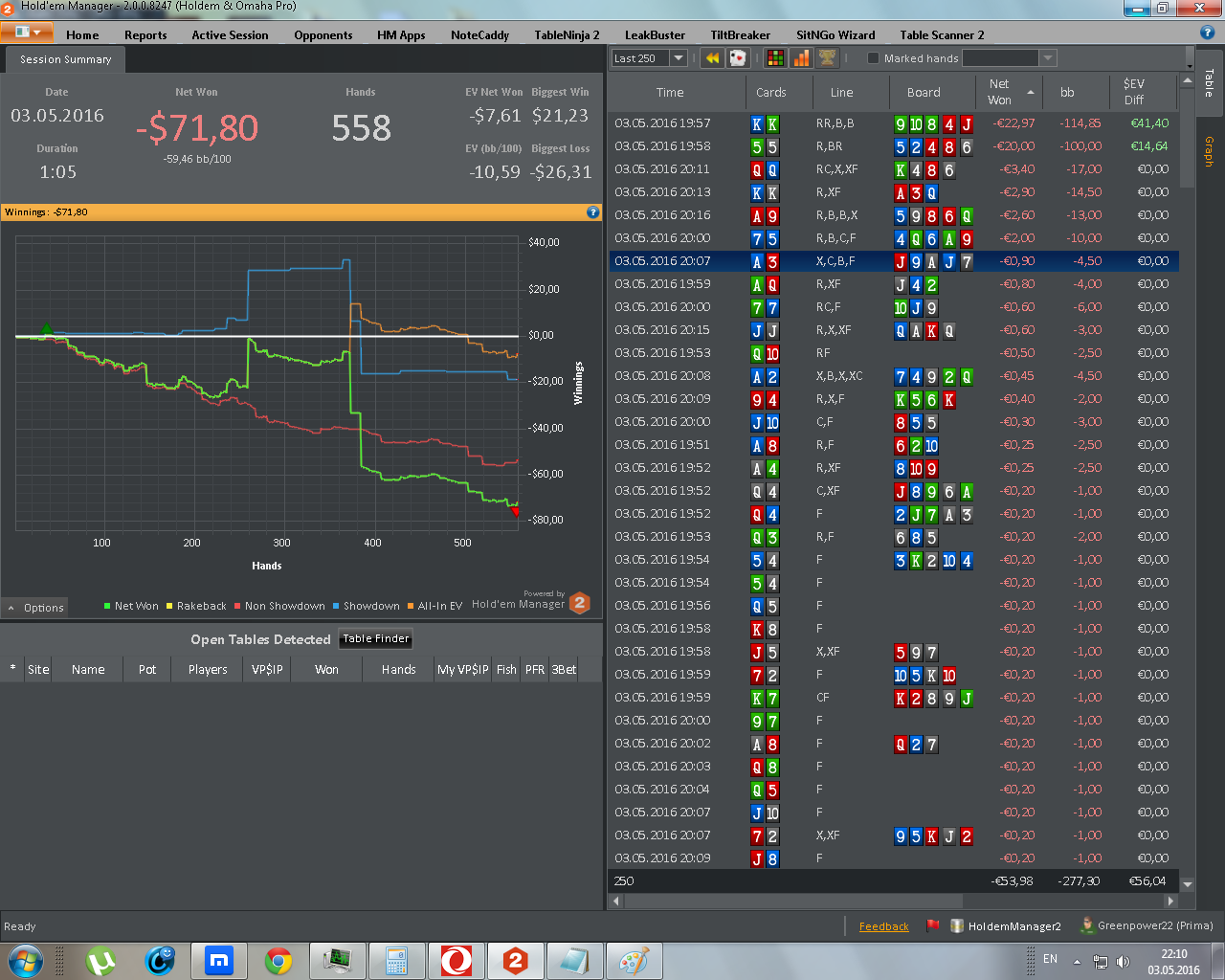Open the Feedback link
The height and width of the screenshot is (980, 1225).
pyautogui.click(x=883, y=926)
